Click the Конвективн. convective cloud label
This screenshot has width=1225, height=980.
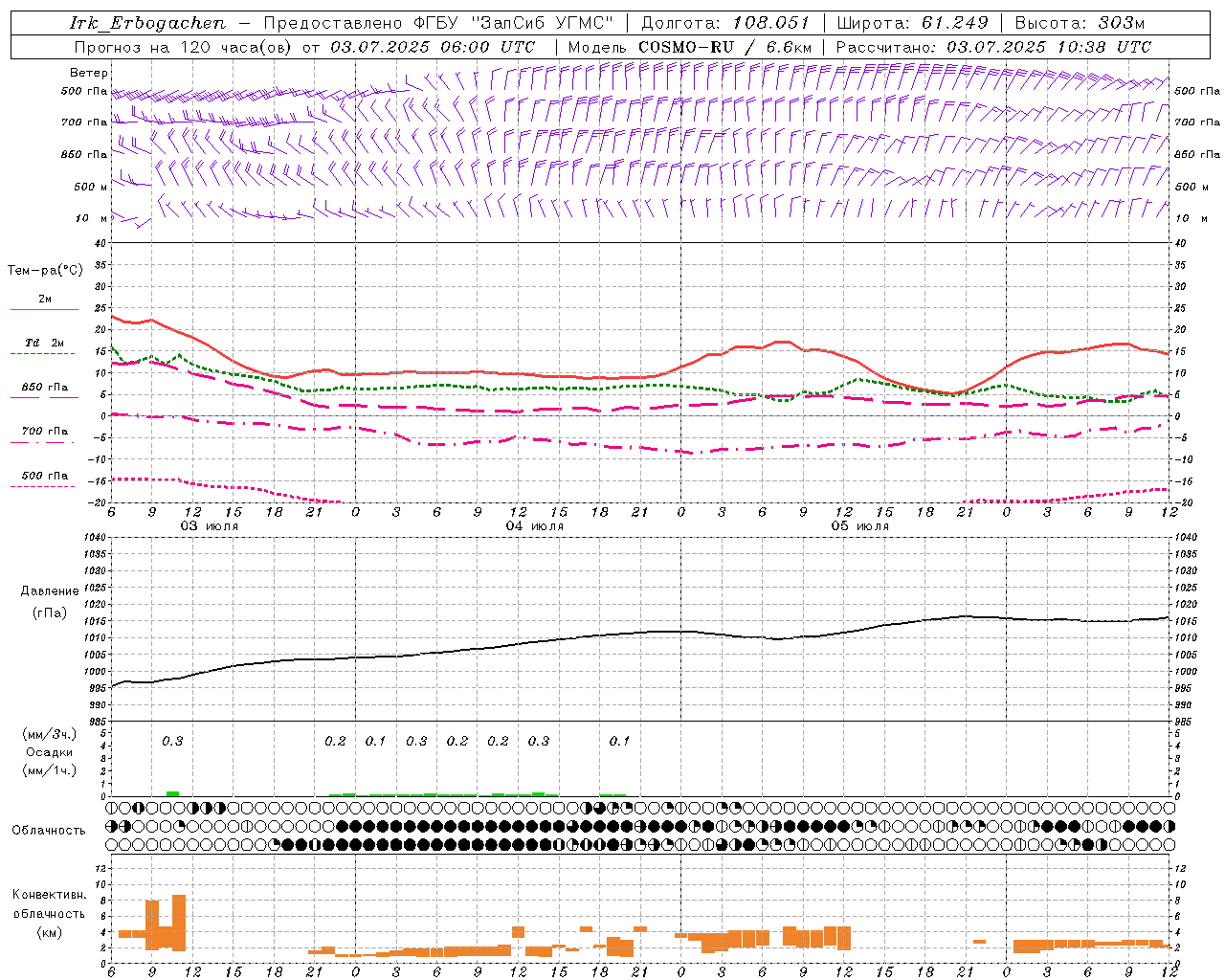pos(50,895)
